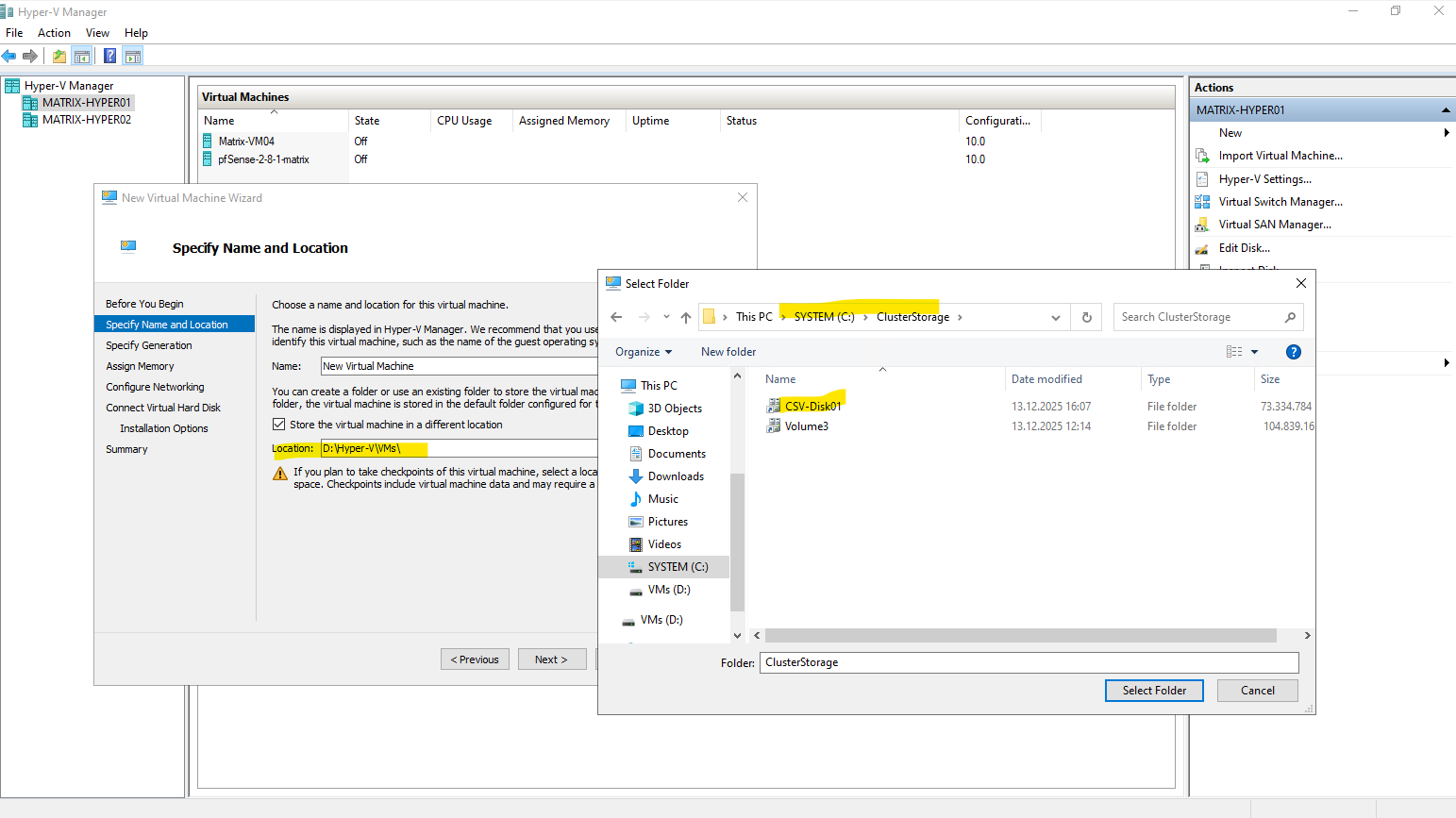Open help in the Select Folder dialog

click(x=1294, y=352)
